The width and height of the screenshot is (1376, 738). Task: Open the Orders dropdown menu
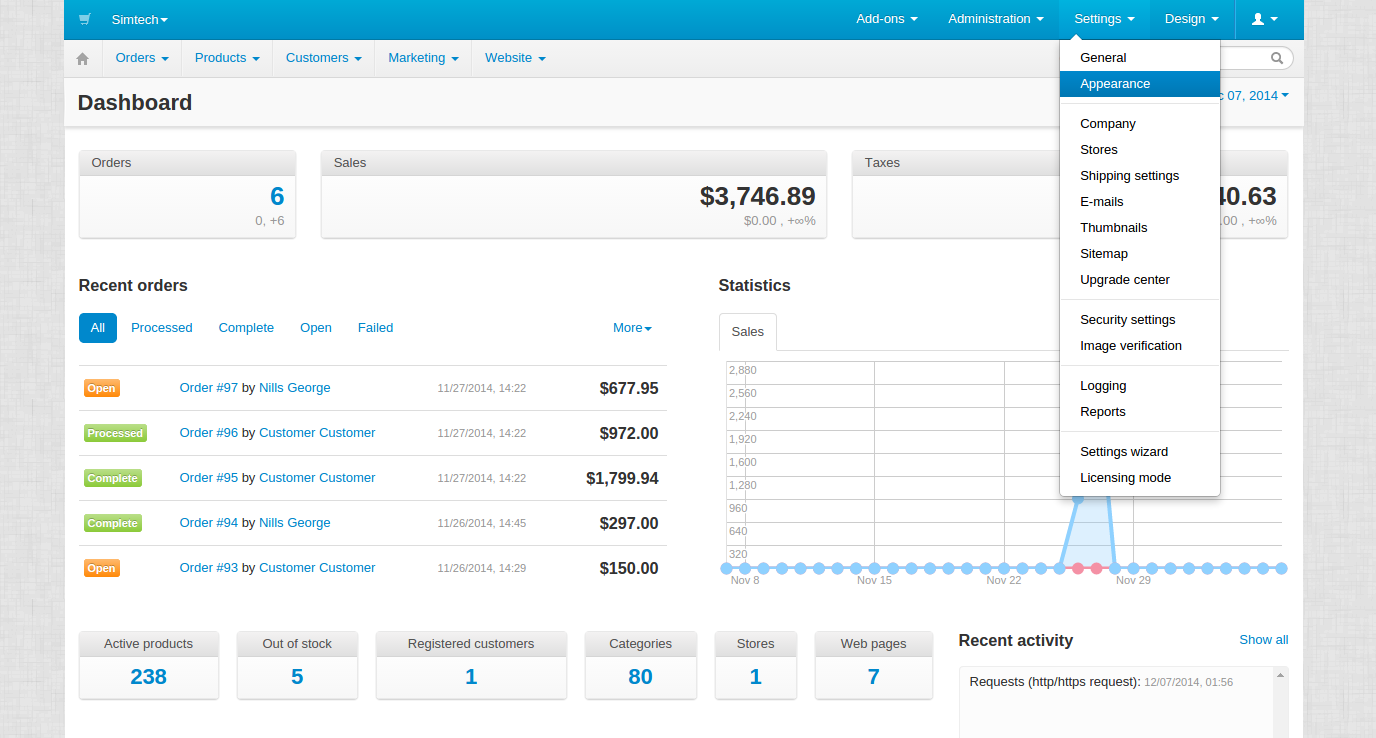[x=141, y=58]
